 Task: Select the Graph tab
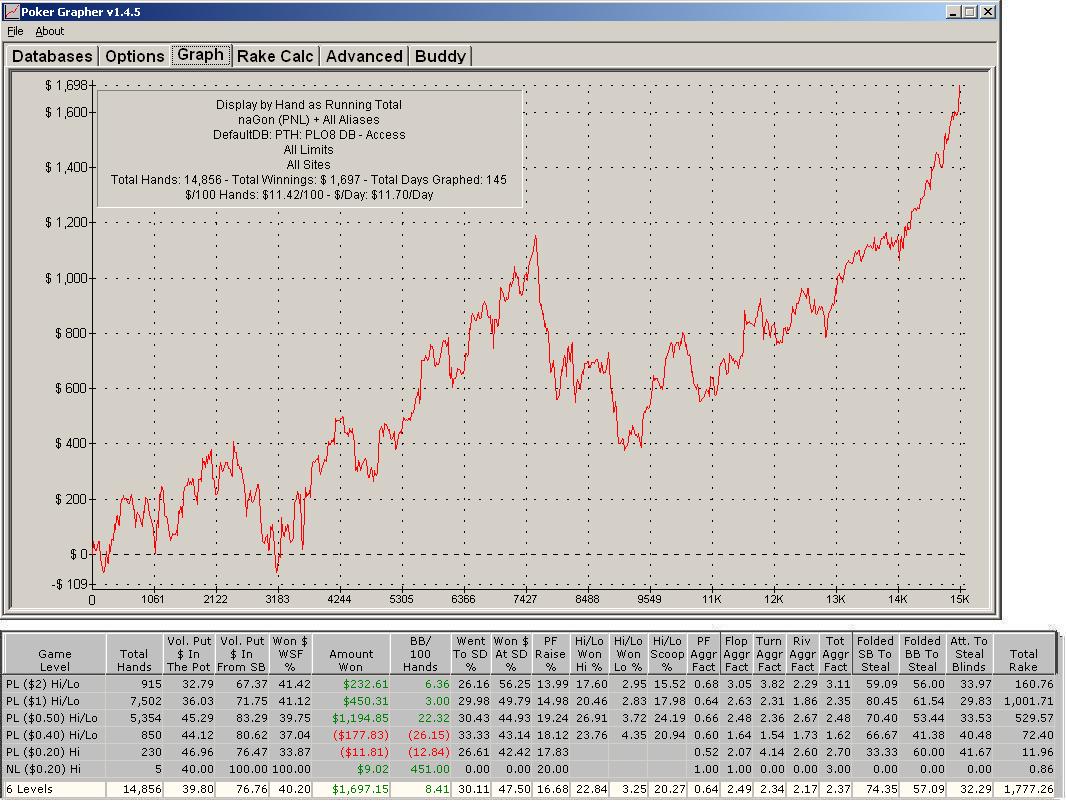pyautogui.click(x=201, y=54)
